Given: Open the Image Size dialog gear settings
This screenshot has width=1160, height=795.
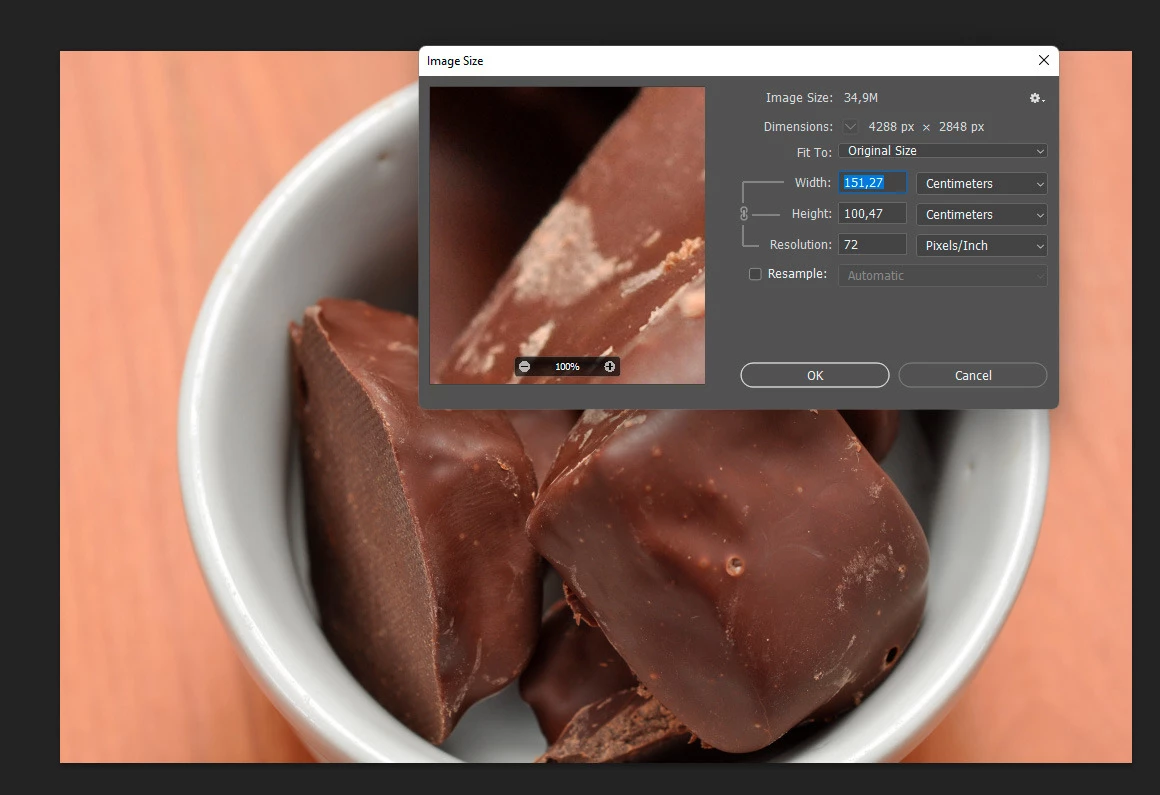Looking at the screenshot, I should pos(1036,98).
